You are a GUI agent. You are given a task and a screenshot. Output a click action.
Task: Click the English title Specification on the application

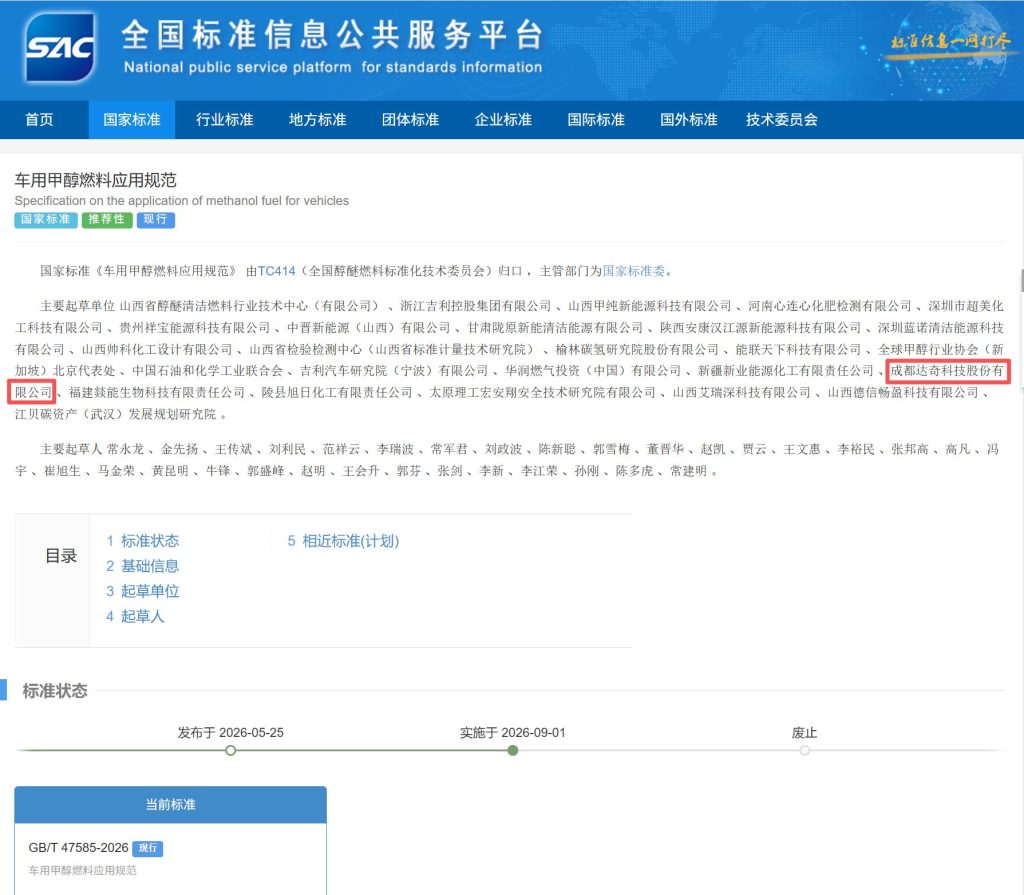click(x=182, y=201)
